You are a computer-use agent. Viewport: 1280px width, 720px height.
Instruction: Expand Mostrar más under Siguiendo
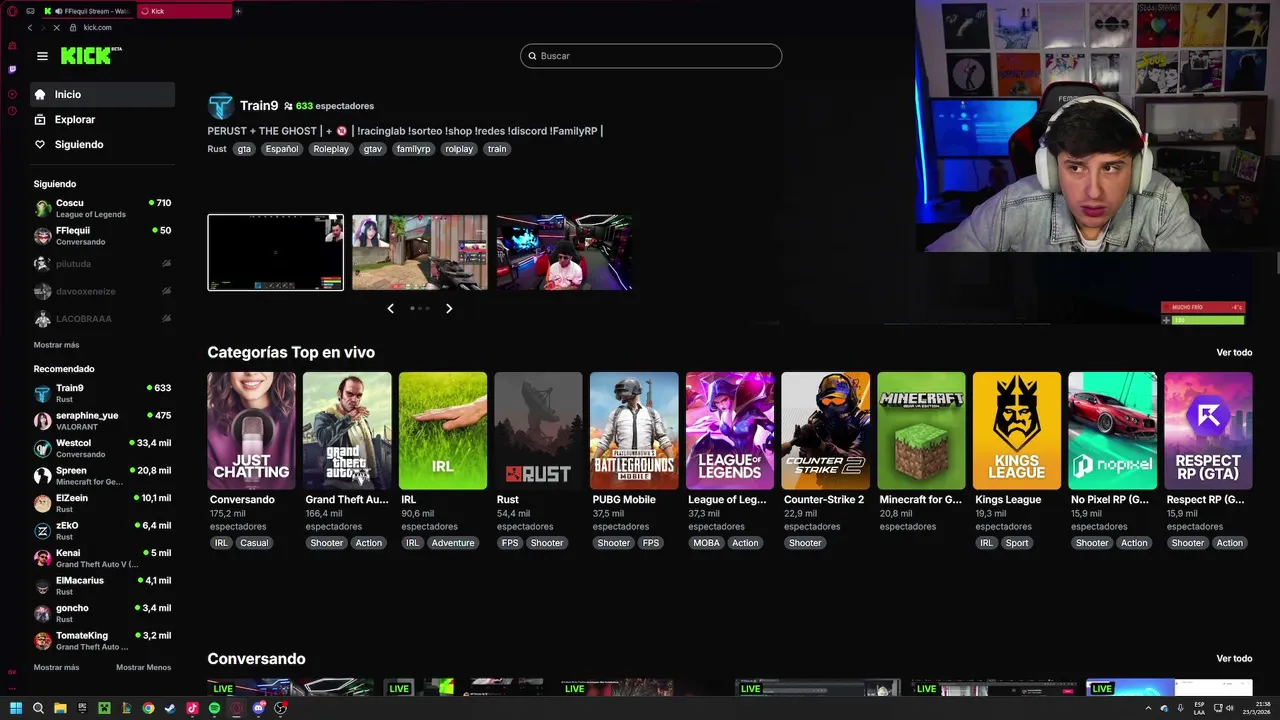click(56, 345)
